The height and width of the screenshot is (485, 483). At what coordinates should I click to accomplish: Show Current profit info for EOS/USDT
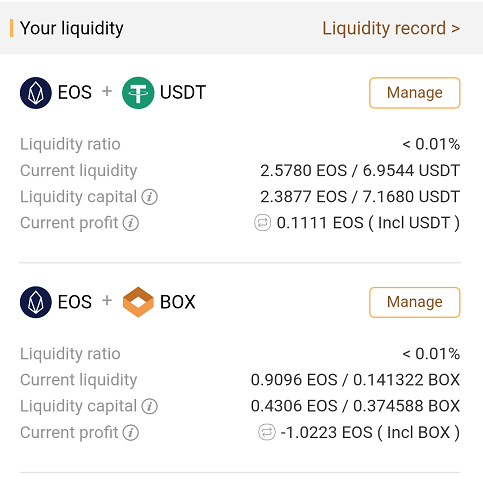[131, 223]
